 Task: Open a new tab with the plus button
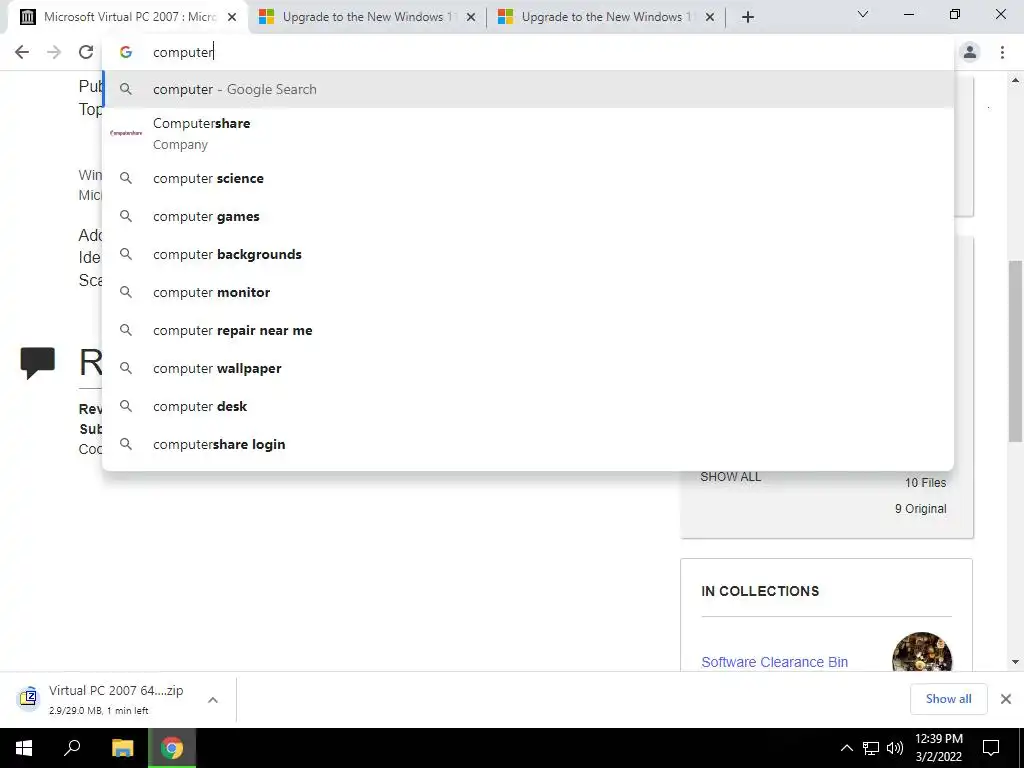748,17
